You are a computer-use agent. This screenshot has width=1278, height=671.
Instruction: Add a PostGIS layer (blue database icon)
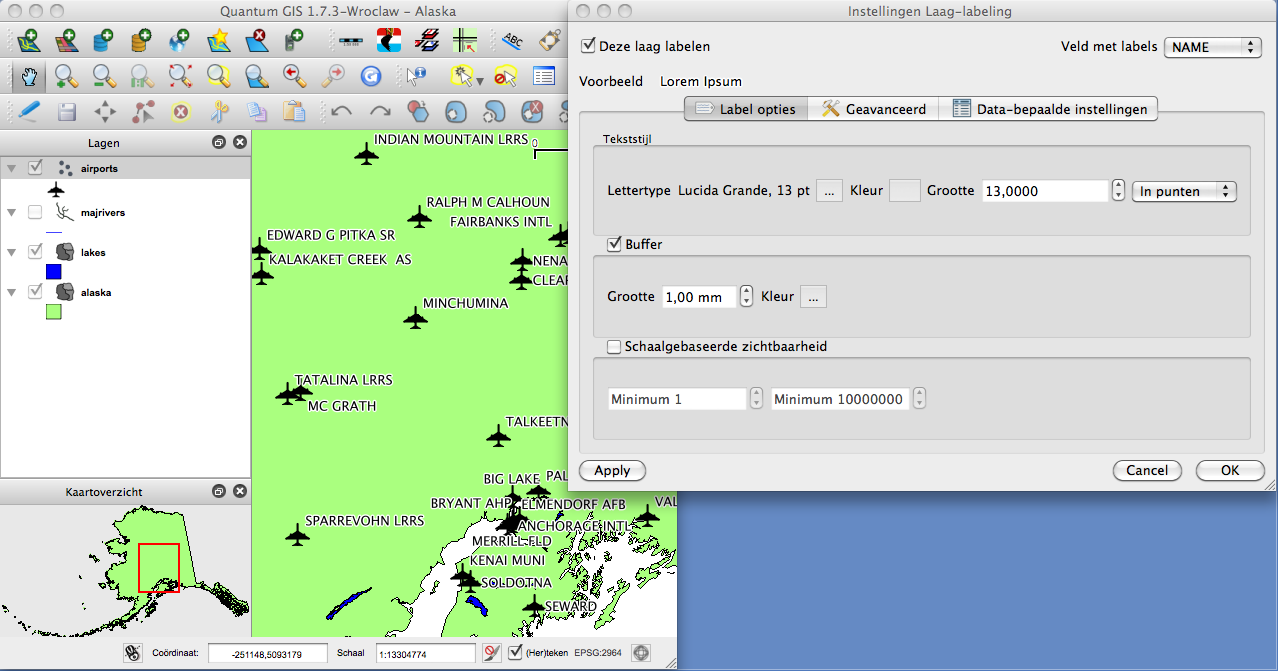(103, 41)
